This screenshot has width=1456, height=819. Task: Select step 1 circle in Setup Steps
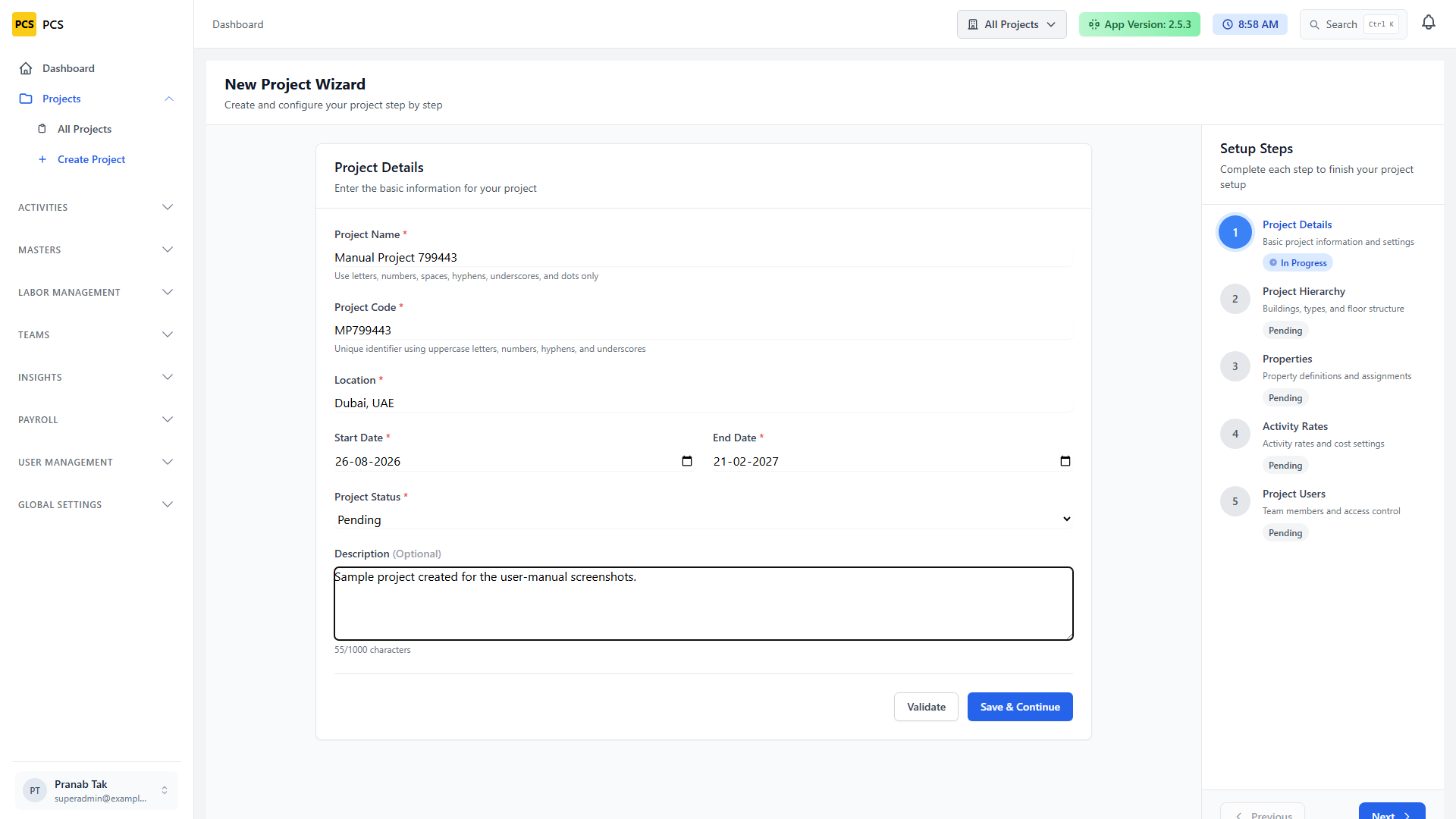1235,232
